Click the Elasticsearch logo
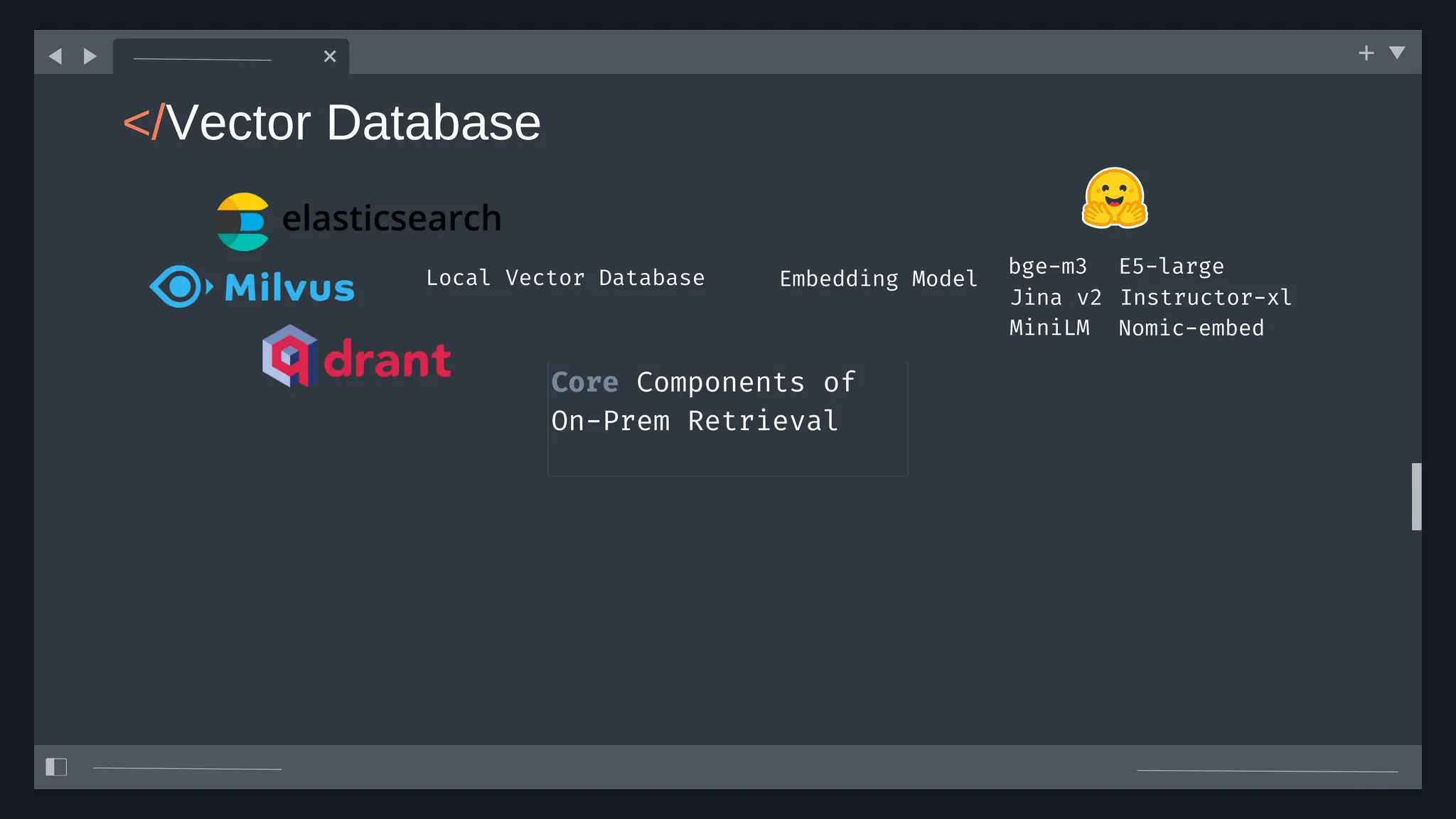1456x819 pixels. [x=359, y=220]
